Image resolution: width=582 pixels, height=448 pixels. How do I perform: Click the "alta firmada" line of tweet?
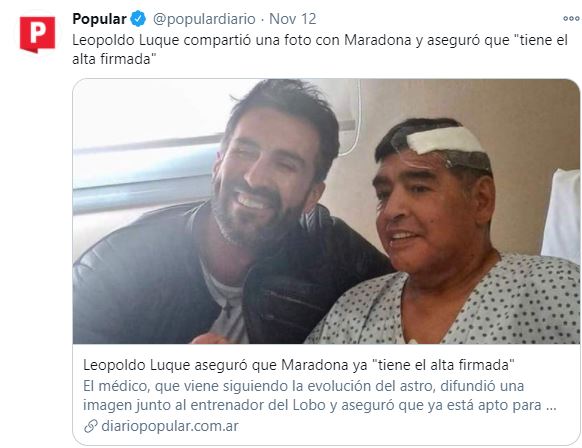[x=112, y=59]
